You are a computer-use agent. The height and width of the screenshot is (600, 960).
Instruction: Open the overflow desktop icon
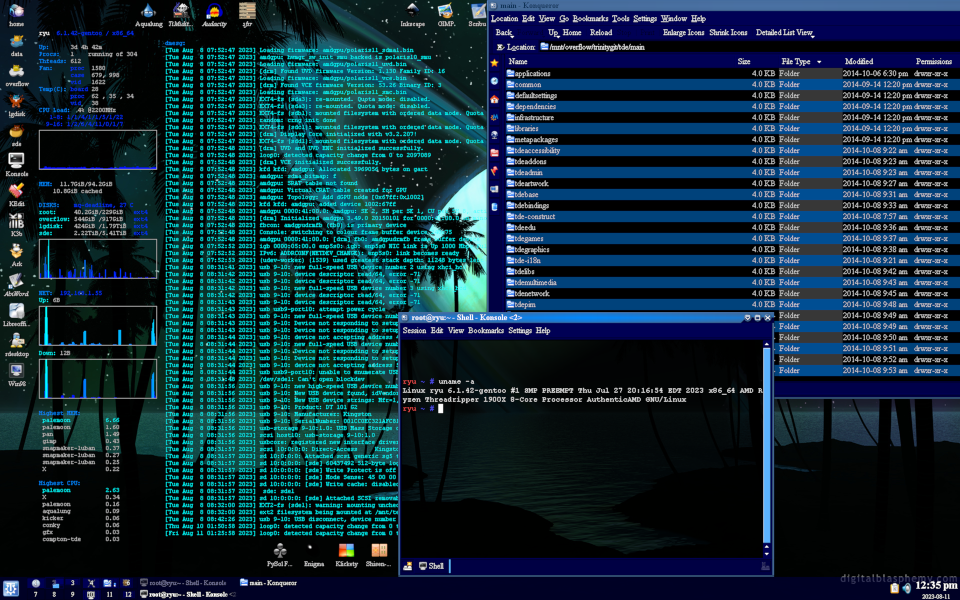click(x=17, y=74)
